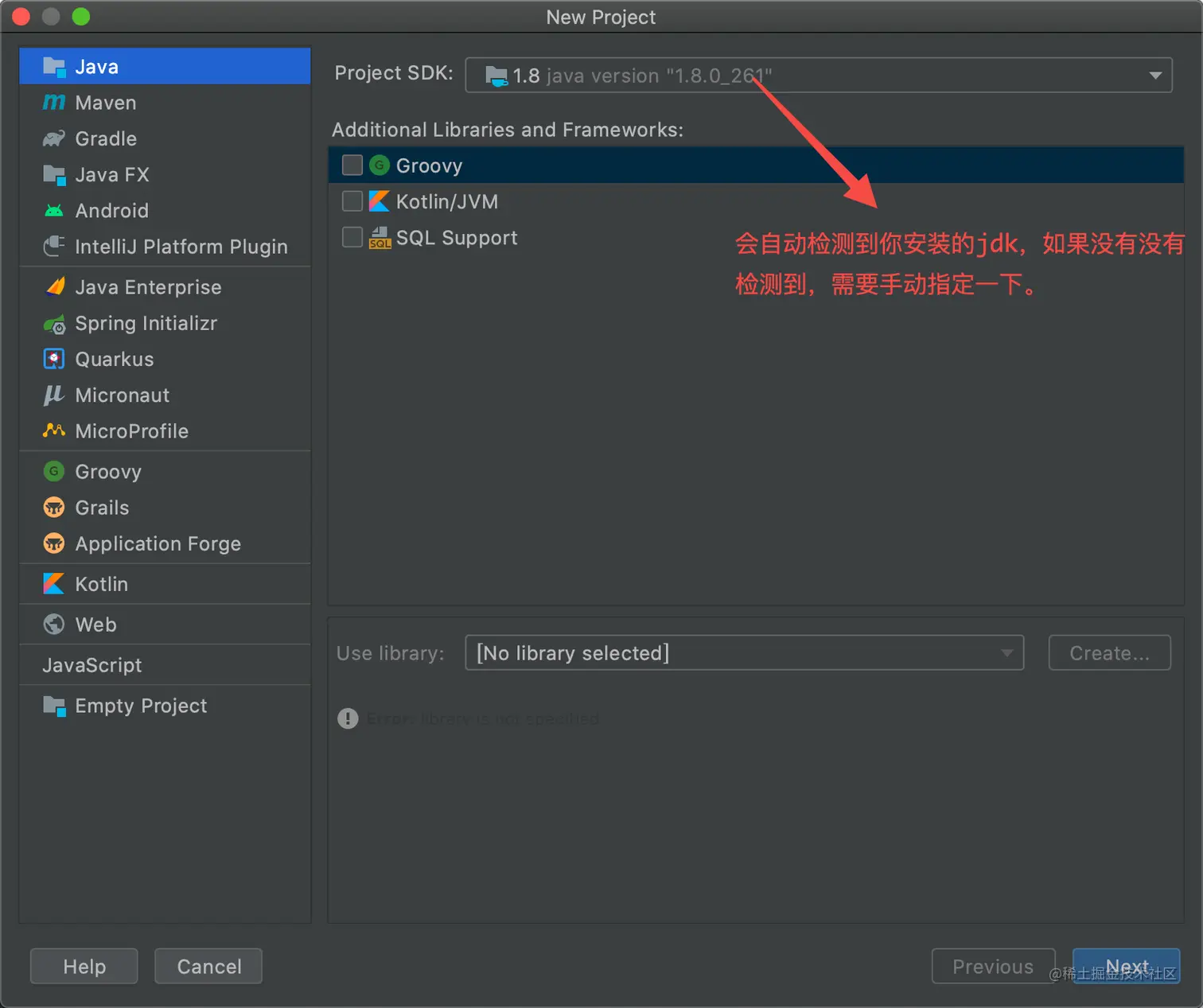Click the Kotlin/JVM icon in the libraries list

[380, 201]
